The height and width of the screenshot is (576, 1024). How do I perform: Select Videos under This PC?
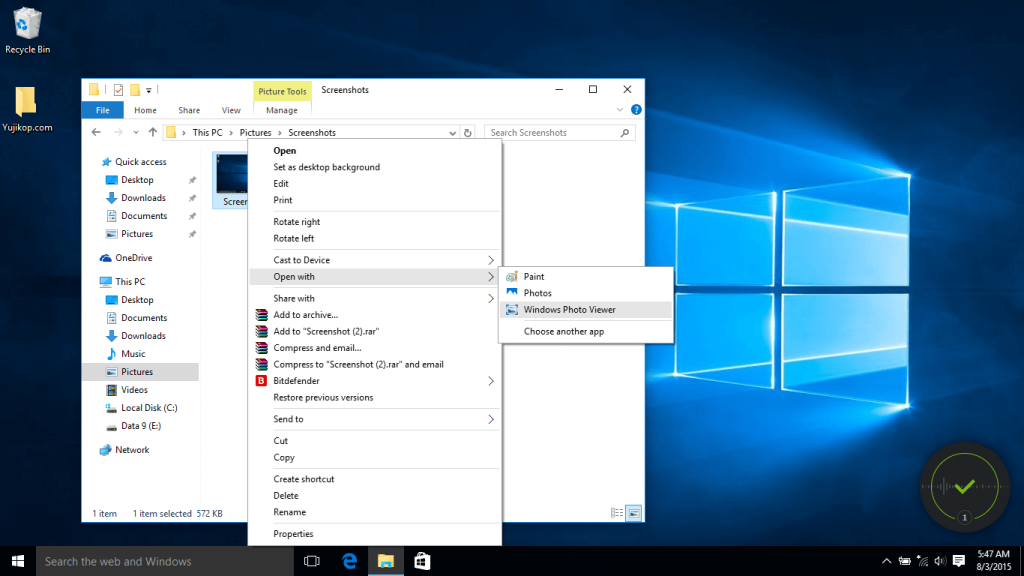(x=134, y=390)
